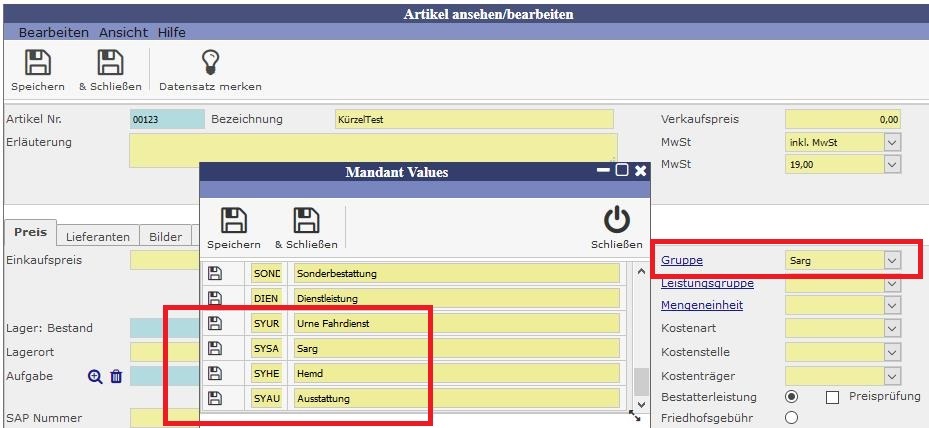Click the Mengeneinheit link

pyautogui.click(x=701, y=305)
